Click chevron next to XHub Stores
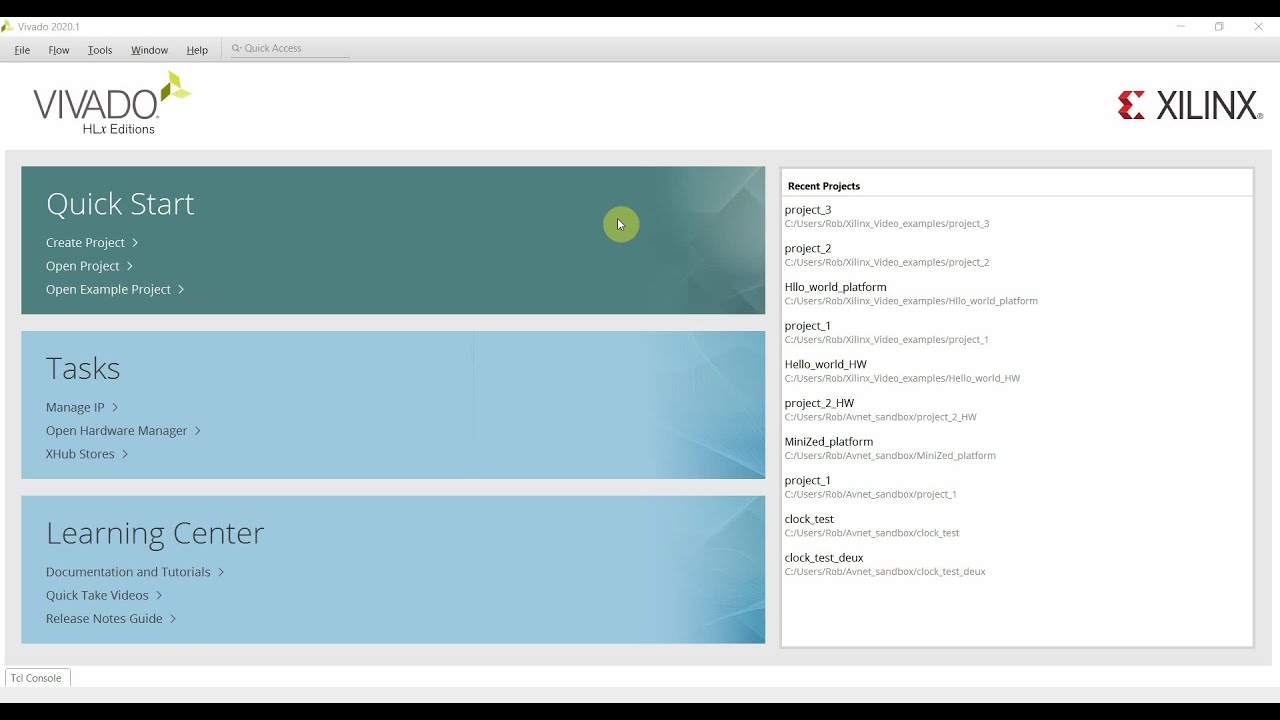 pos(125,454)
